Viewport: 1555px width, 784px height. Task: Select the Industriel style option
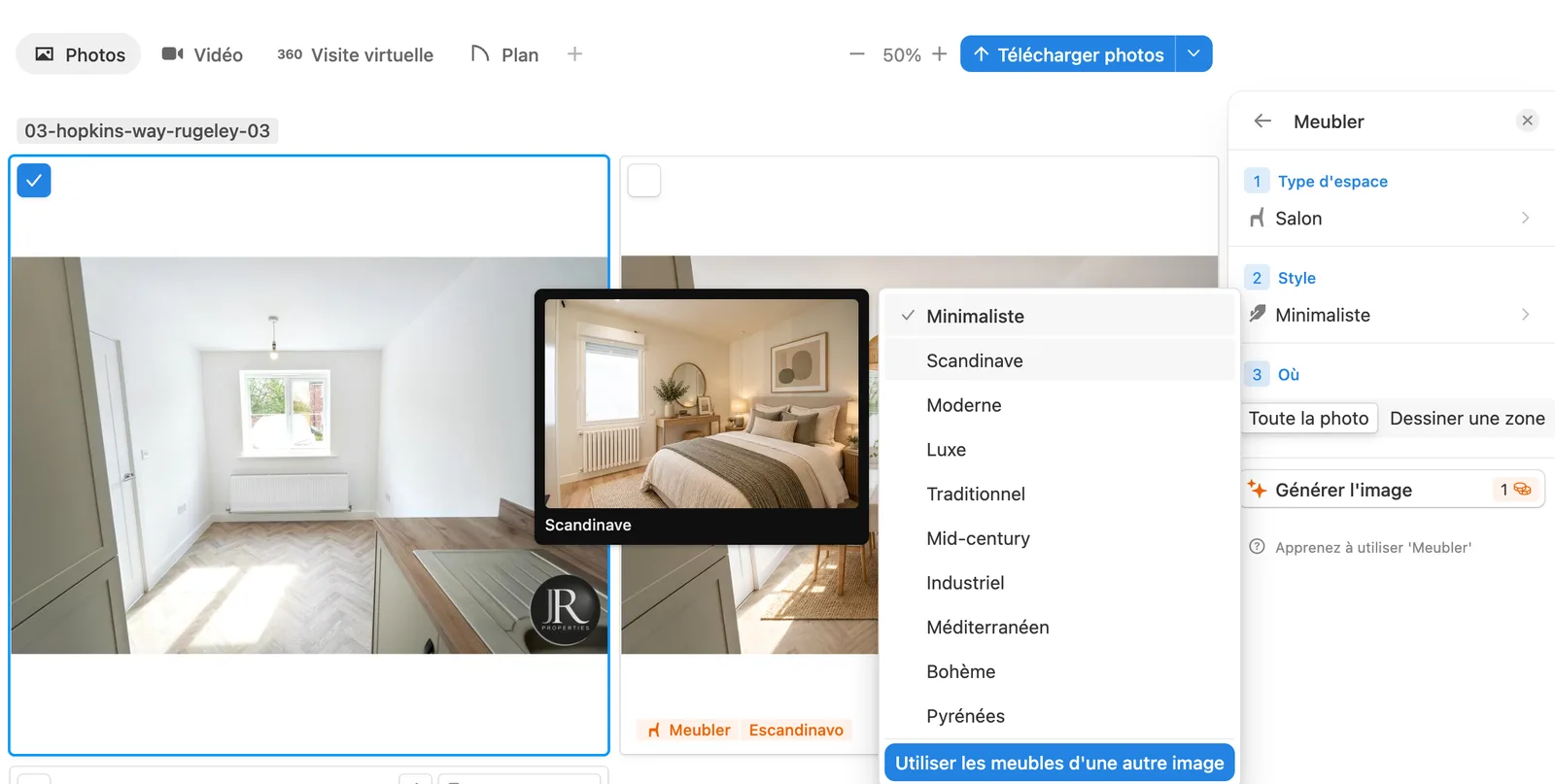click(1059, 583)
